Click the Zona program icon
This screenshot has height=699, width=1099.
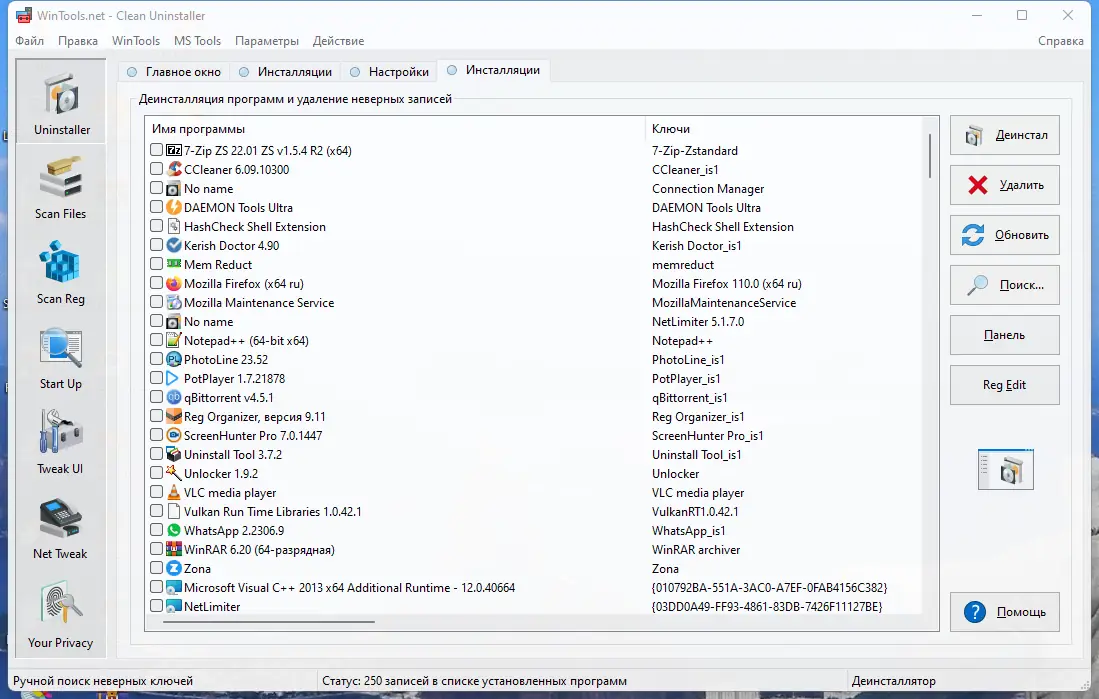coord(174,568)
